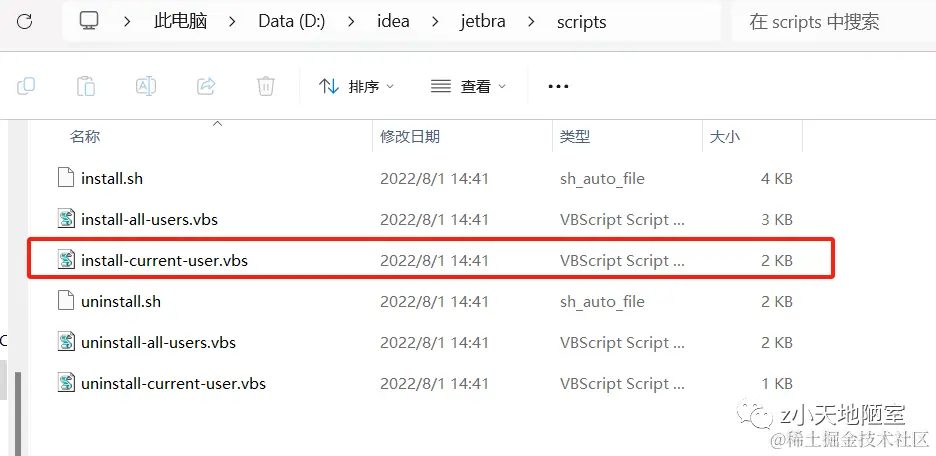936x456 pixels.
Task: Select the file install.sh
Action: 112,178
